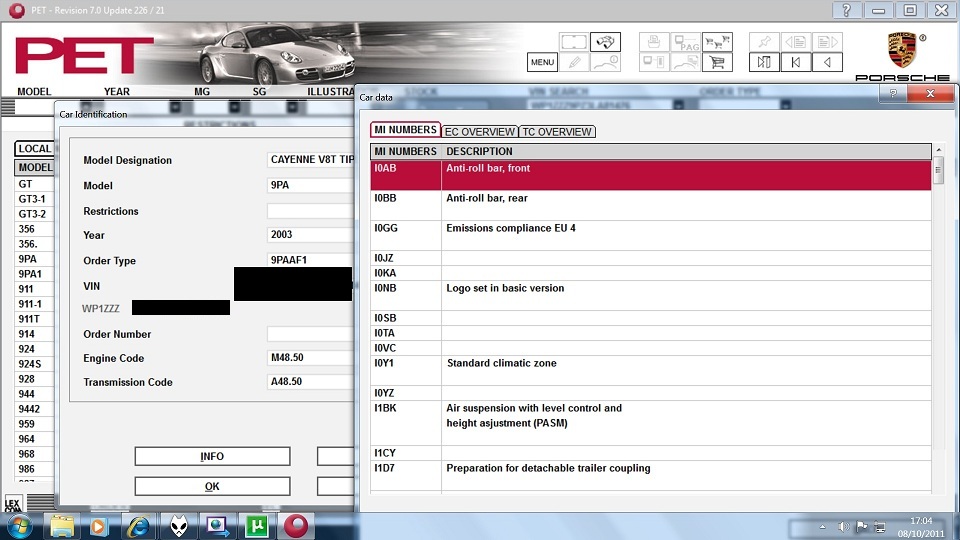
Task: Click the previous page document icon
Action: [x=796, y=42]
